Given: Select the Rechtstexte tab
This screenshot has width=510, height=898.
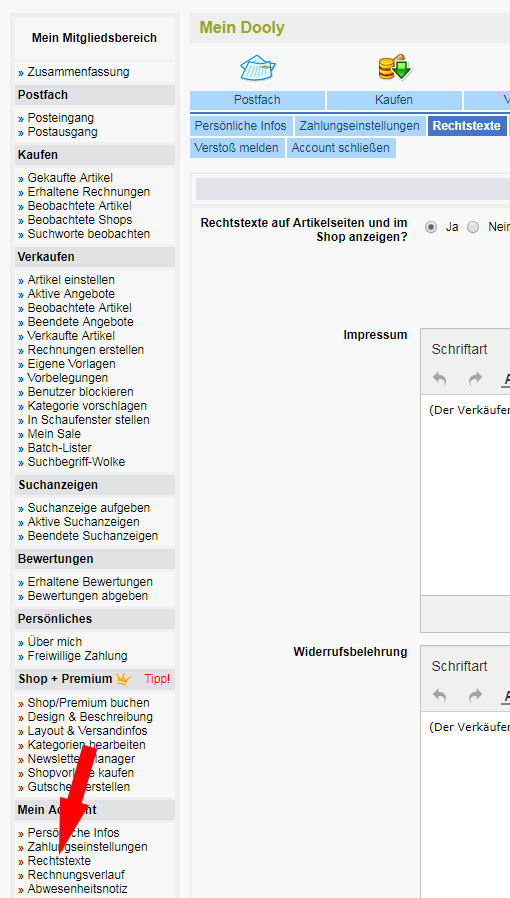Looking at the screenshot, I should (x=467, y=125).
